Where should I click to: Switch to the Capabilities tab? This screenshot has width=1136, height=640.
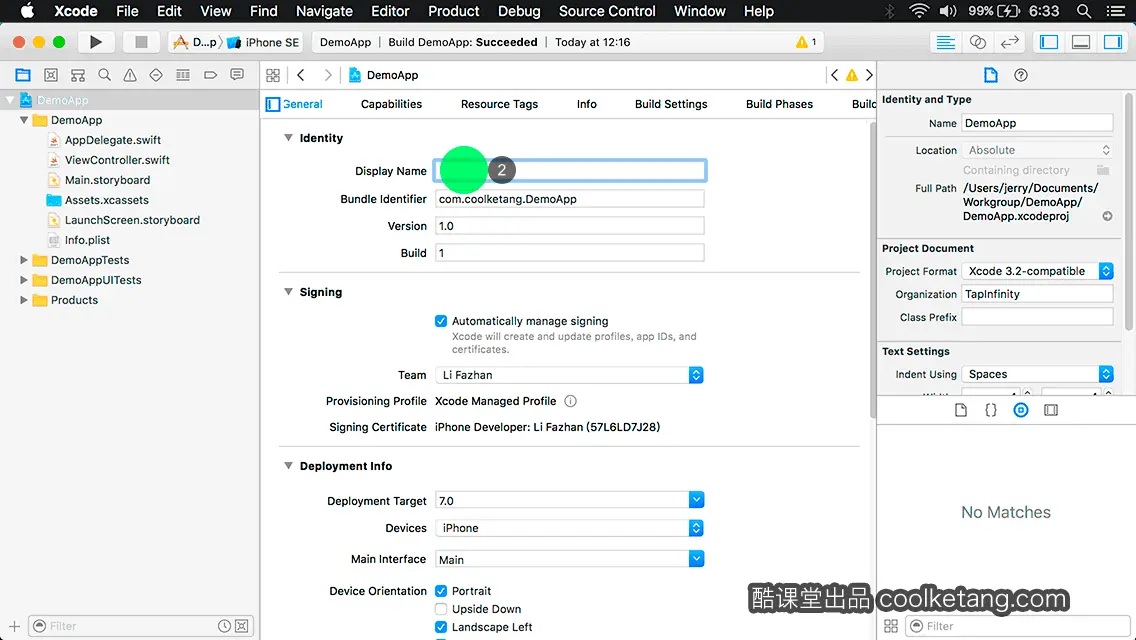tap(391, 104)
